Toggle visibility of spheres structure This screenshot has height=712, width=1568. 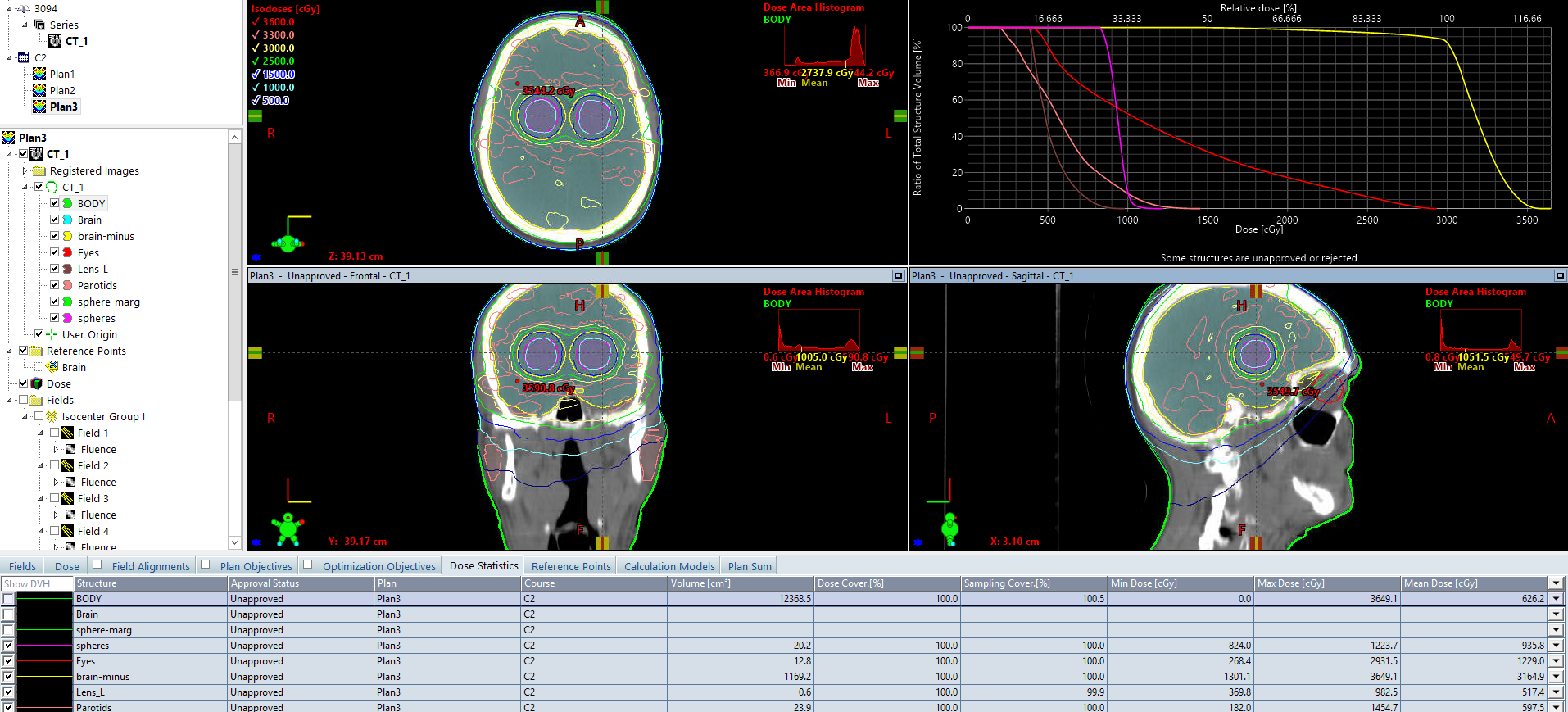click(x=55, y=318)
